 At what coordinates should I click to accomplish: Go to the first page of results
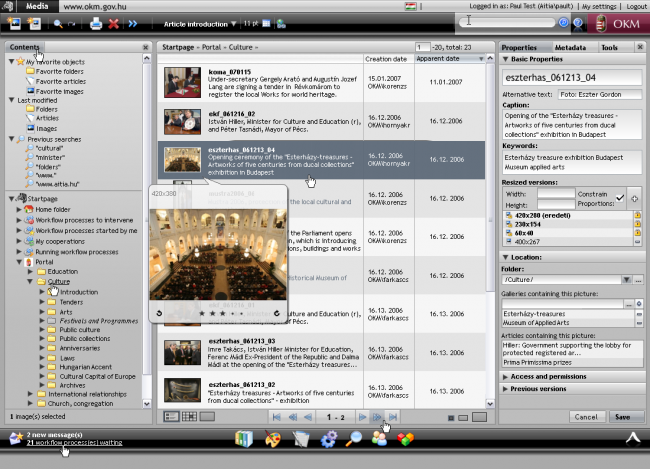(276, 417)
